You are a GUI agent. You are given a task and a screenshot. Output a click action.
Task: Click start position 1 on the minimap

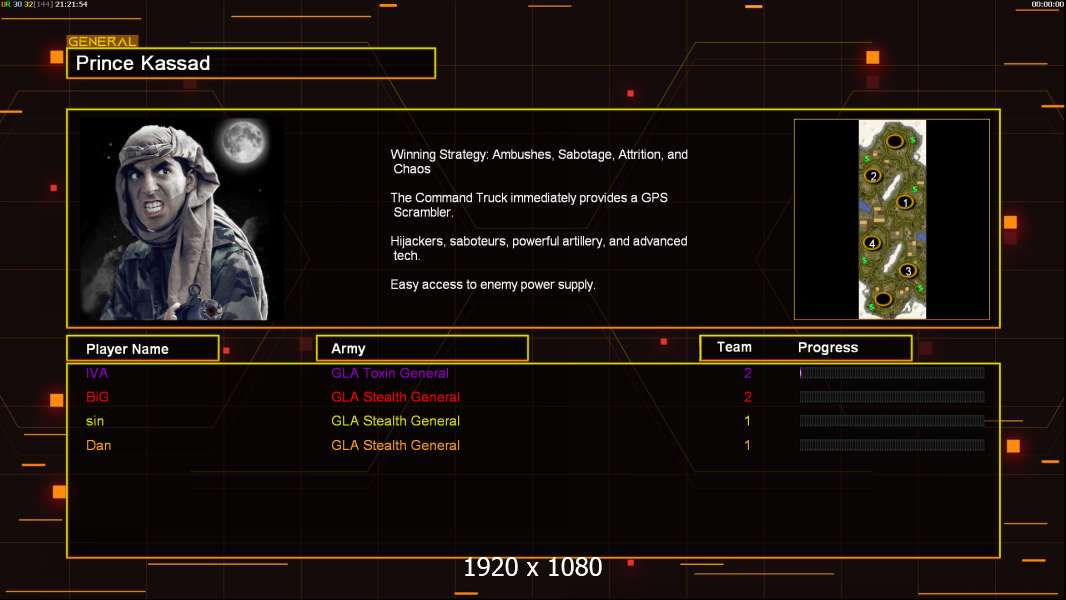pyautogui.click(x=905, y=202)
